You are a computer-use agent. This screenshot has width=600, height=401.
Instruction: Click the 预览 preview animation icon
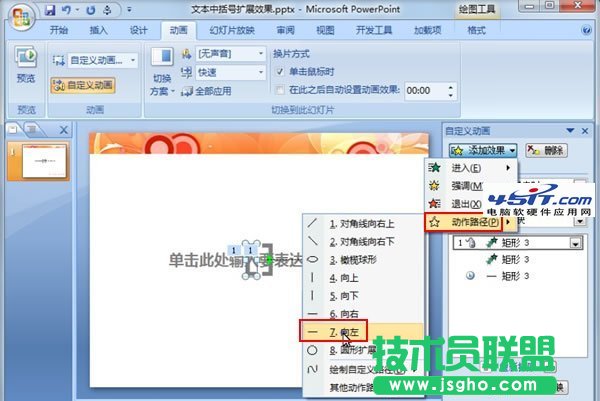coord(26,65)
